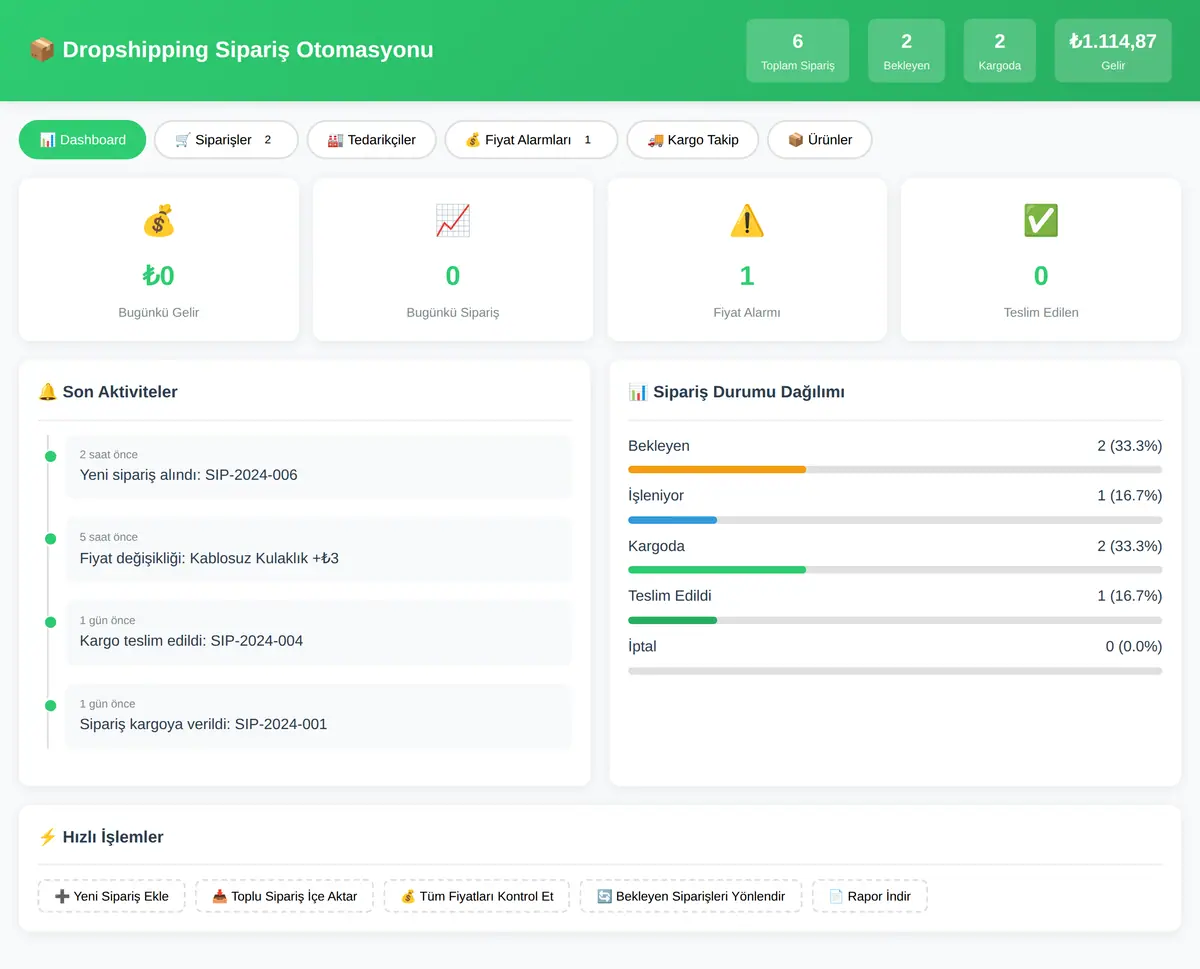
Task: Click Bekleyen Siparişleri Yönlendir button
Action: (690, 896)
